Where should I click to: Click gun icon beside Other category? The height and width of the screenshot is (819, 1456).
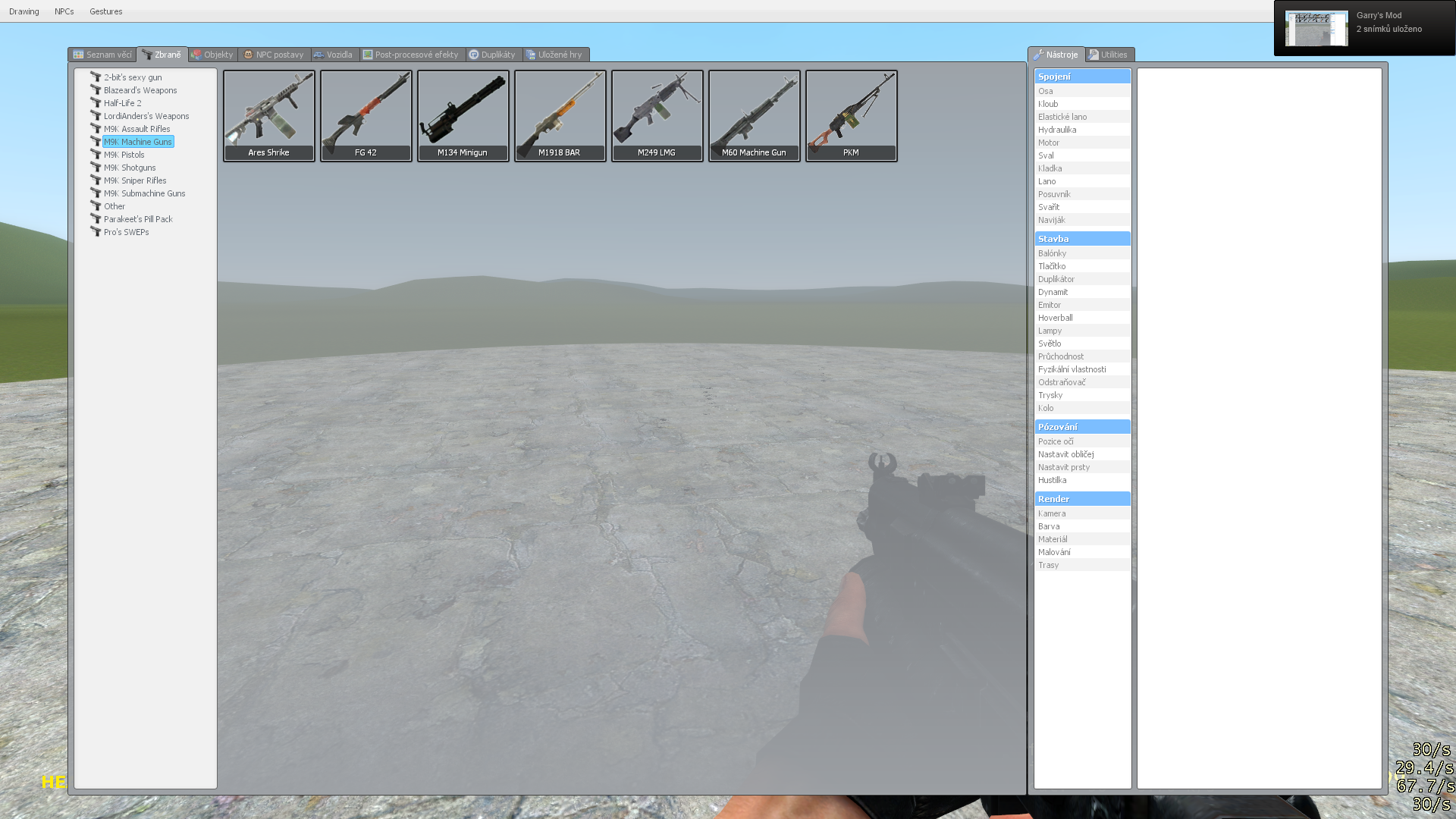click(x=96, y=206)
